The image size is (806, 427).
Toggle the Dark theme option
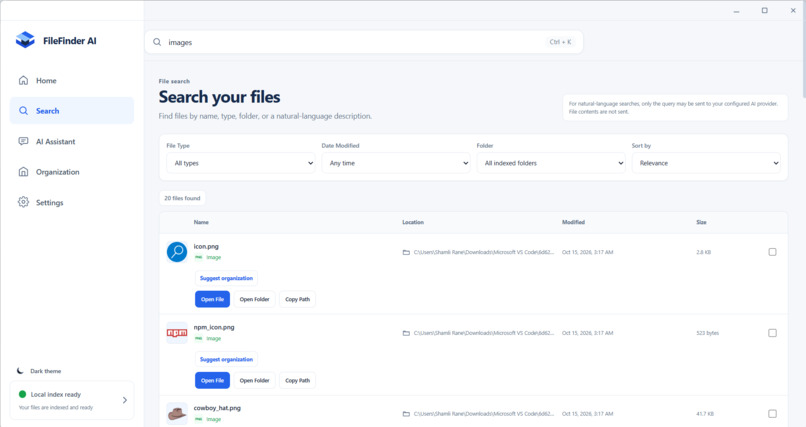(x=40, y=370)
